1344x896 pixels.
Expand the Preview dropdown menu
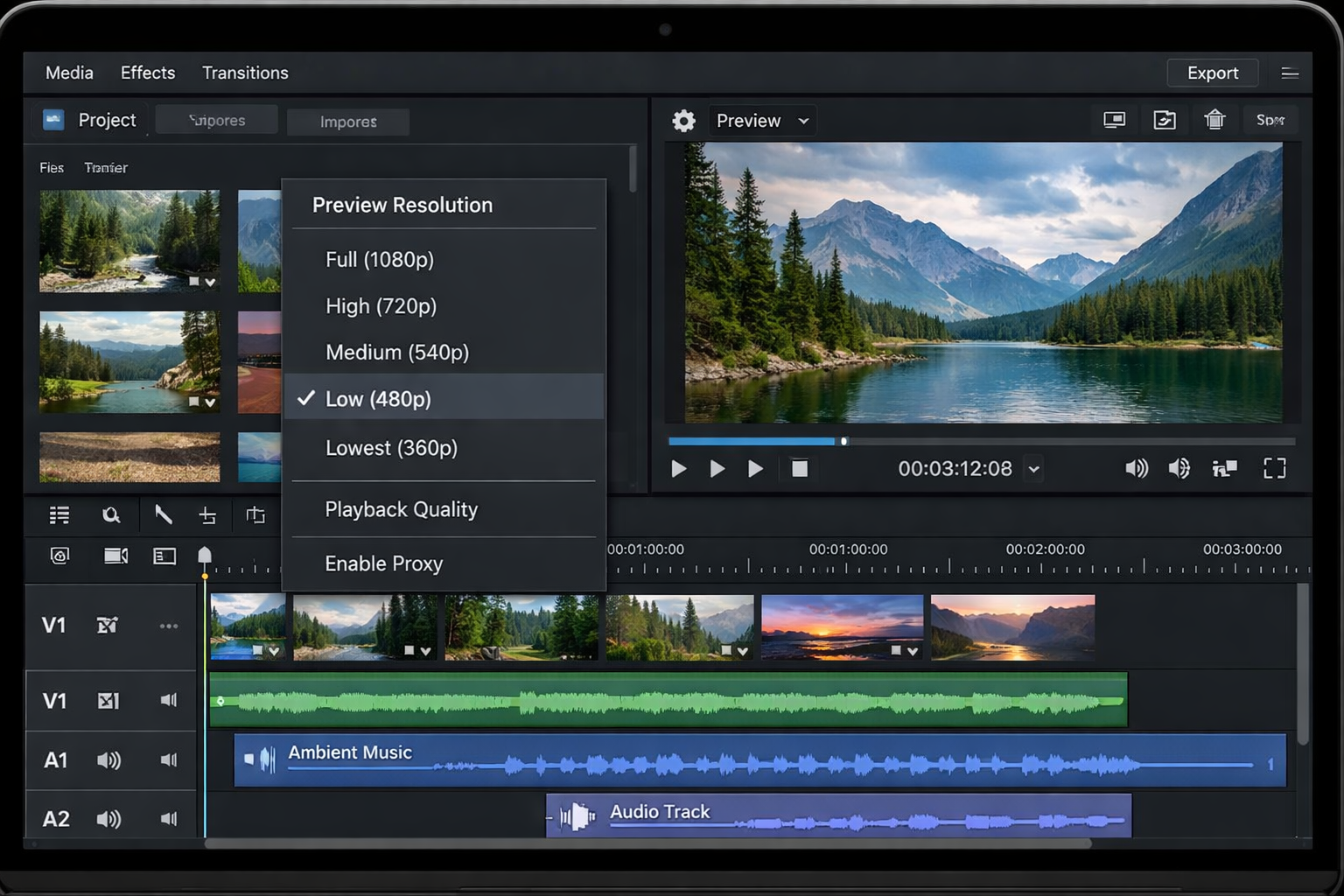click(x=762, y=121)
